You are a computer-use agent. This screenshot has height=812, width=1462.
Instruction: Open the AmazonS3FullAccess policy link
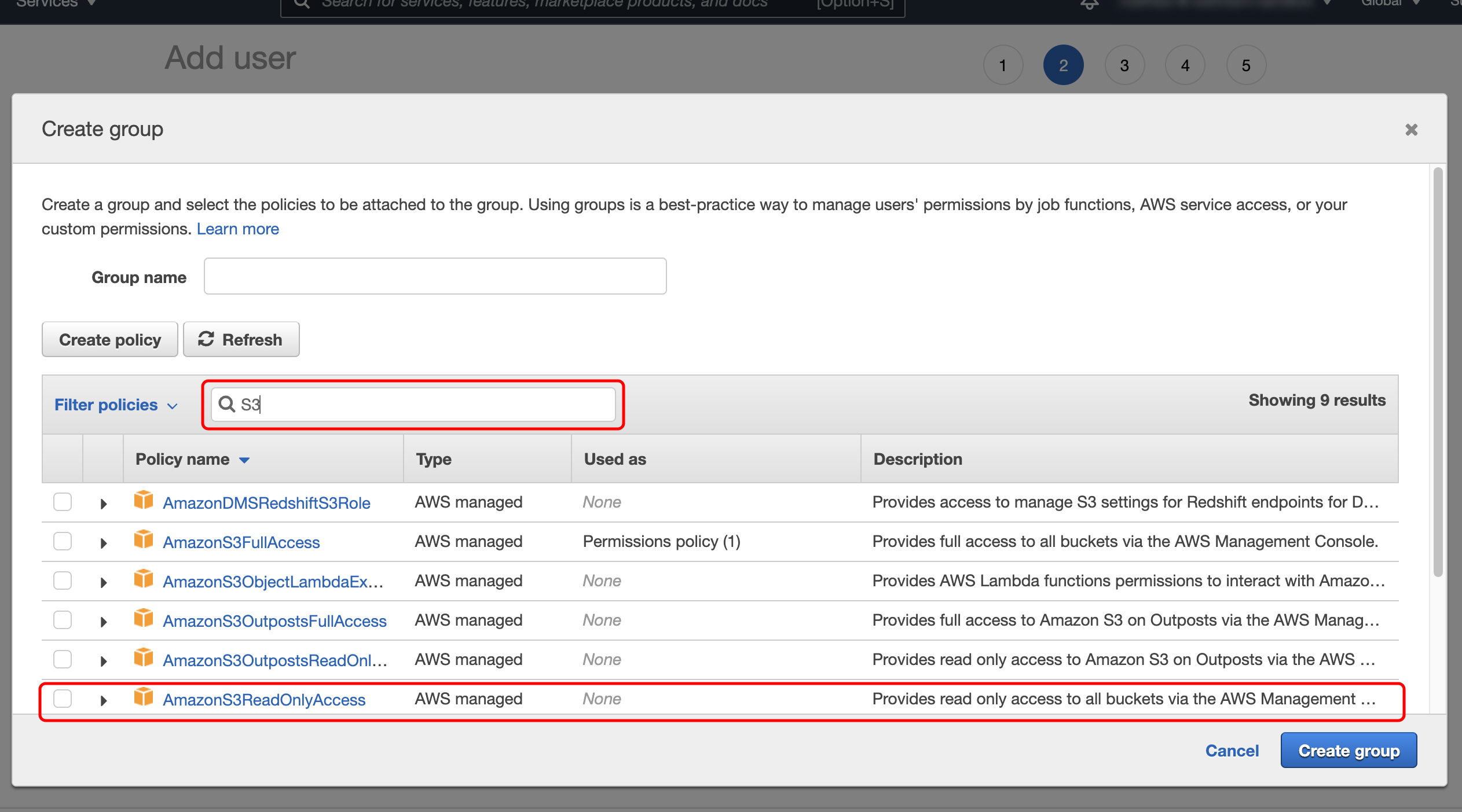241,542
